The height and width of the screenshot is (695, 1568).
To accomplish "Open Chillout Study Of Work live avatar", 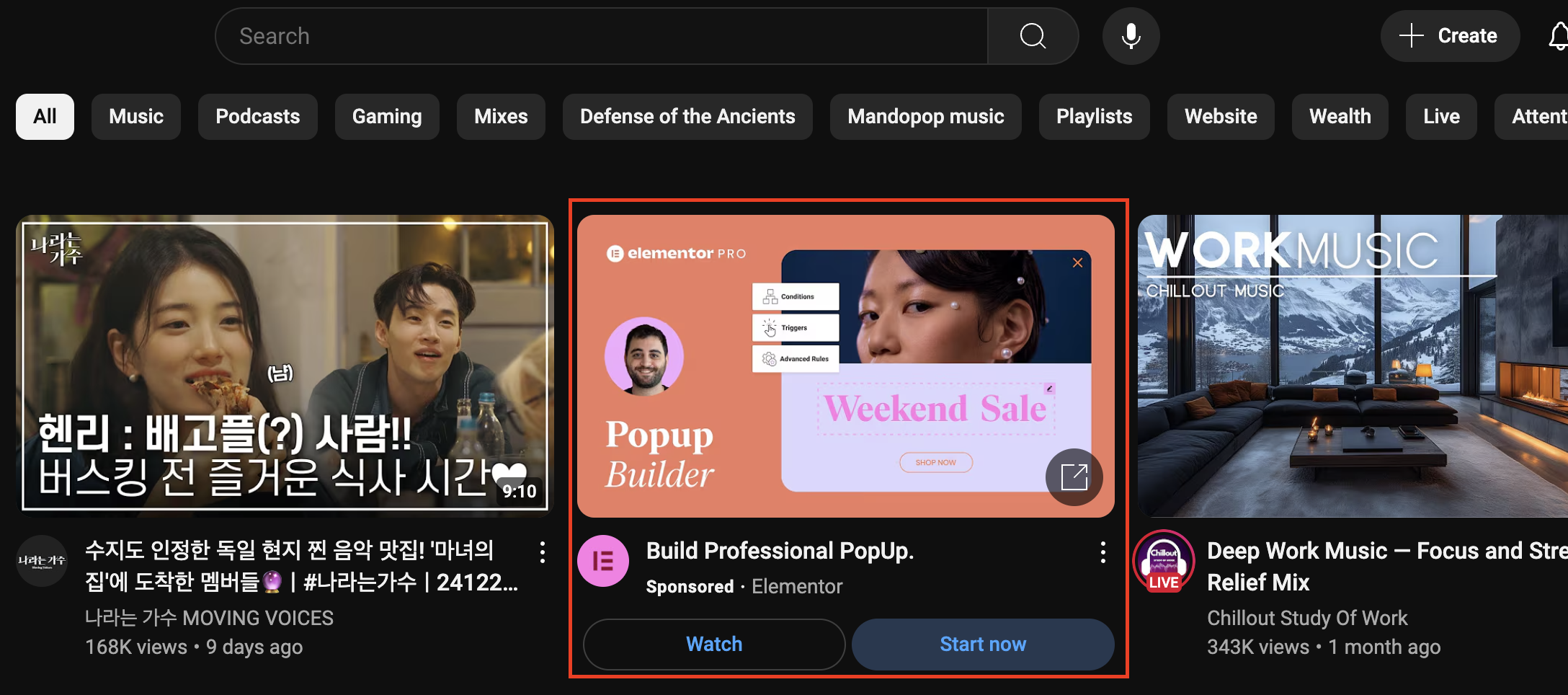I will point(1164,561).
